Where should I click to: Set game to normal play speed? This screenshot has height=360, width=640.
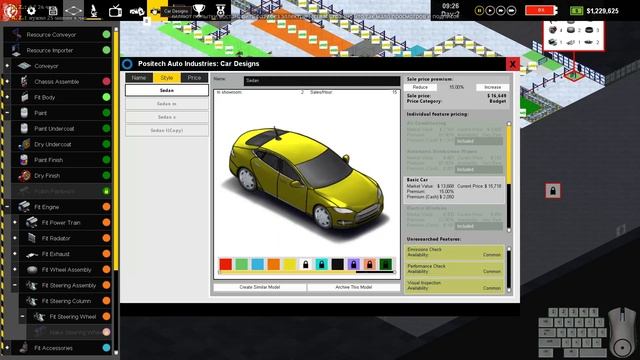click(490, 11)
